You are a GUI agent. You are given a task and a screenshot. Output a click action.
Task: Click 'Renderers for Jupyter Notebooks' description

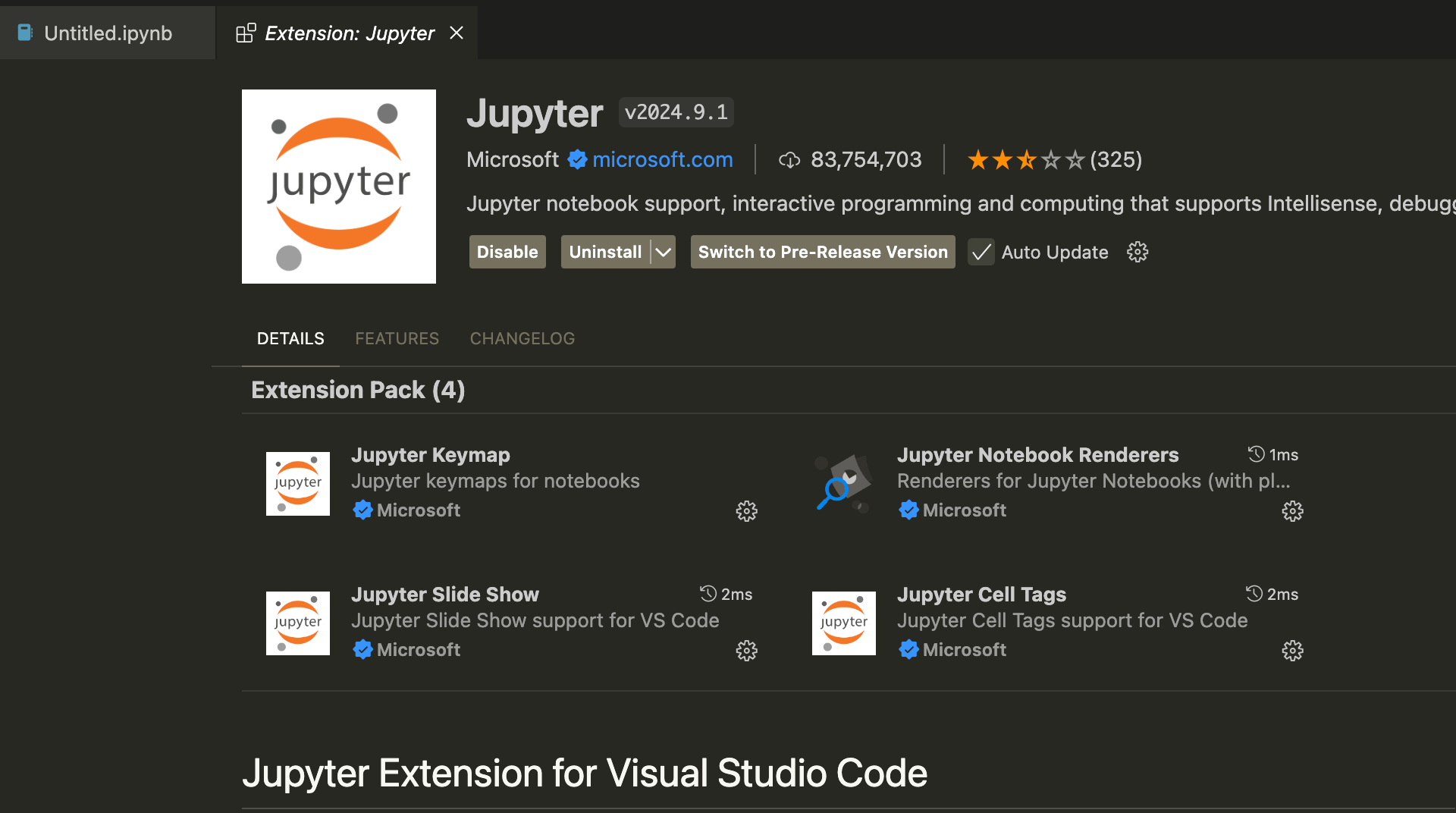1094,481
